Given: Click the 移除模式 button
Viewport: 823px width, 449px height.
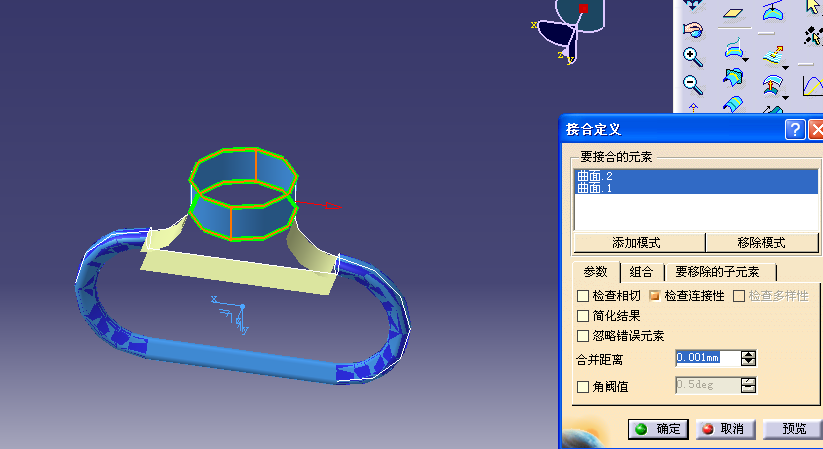Looking at the screenshot, I should (x=762, y=243).
